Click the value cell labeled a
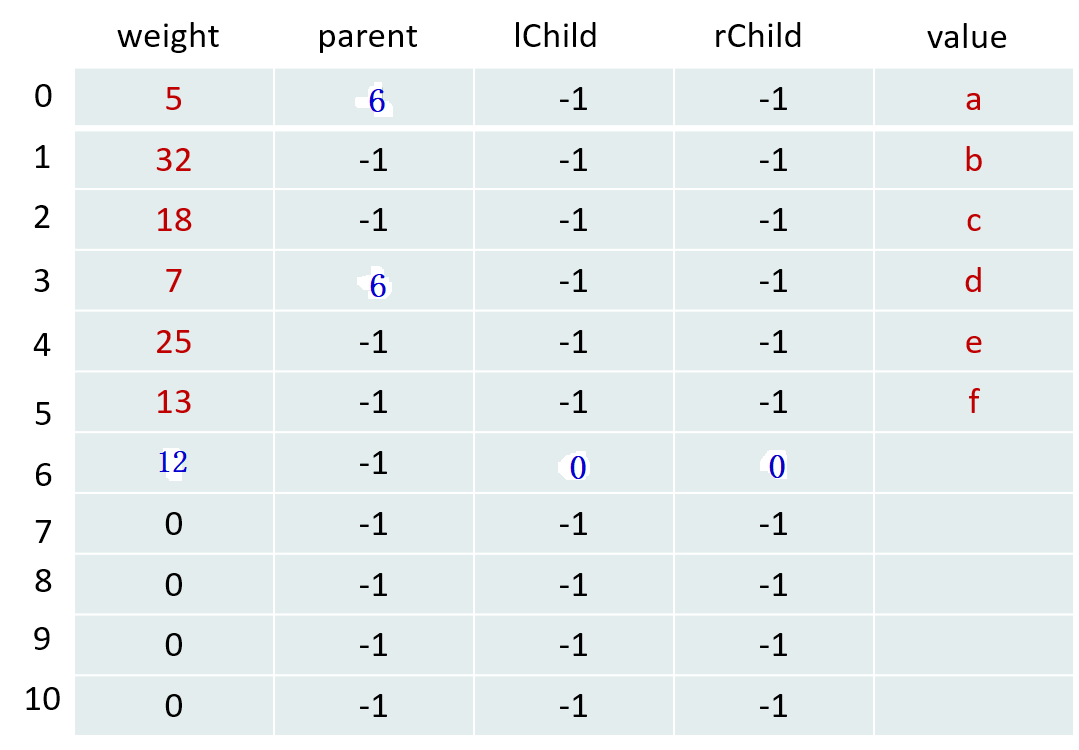Viewport: 1079px width, 750px height. (973, 100)
